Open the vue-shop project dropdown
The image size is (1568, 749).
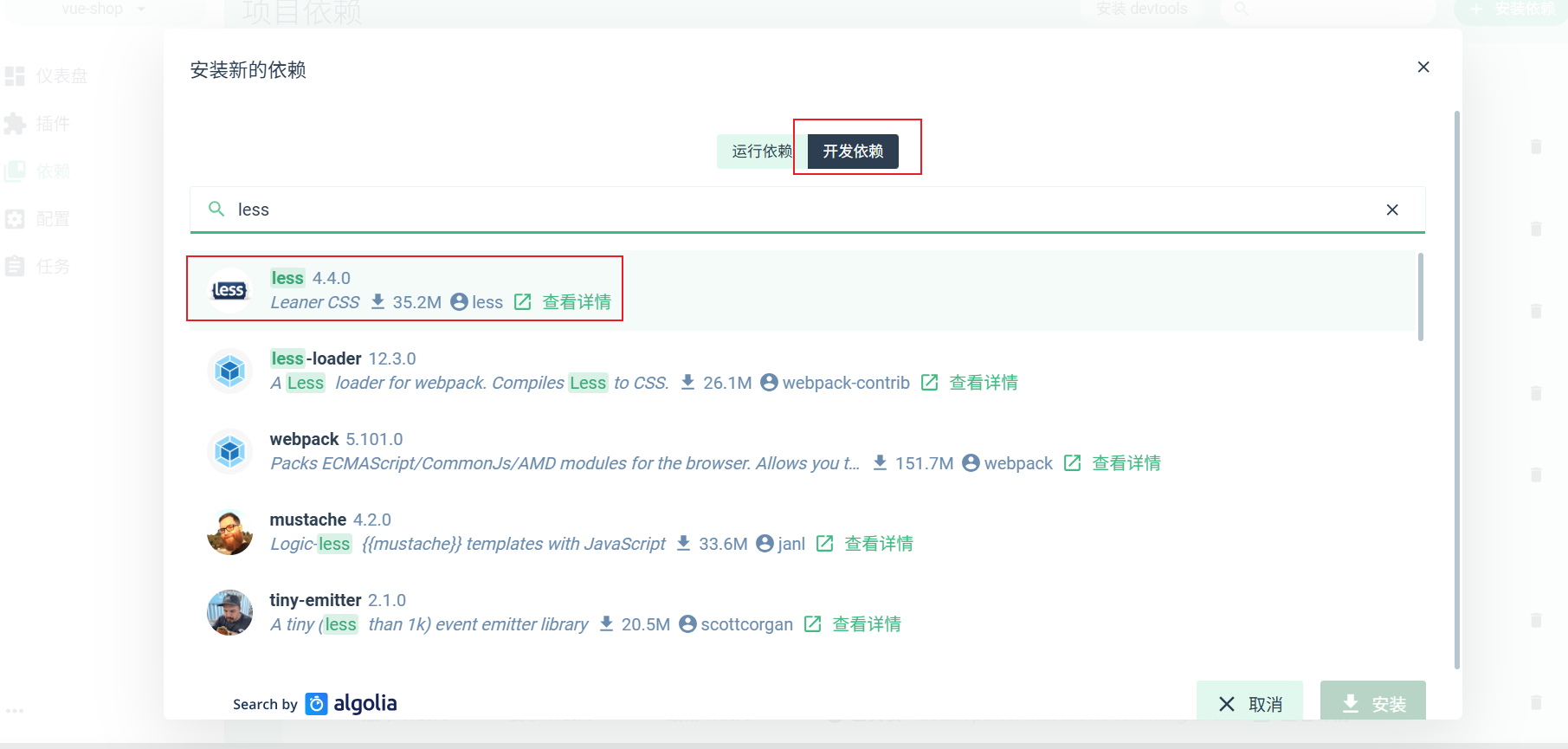104,9
